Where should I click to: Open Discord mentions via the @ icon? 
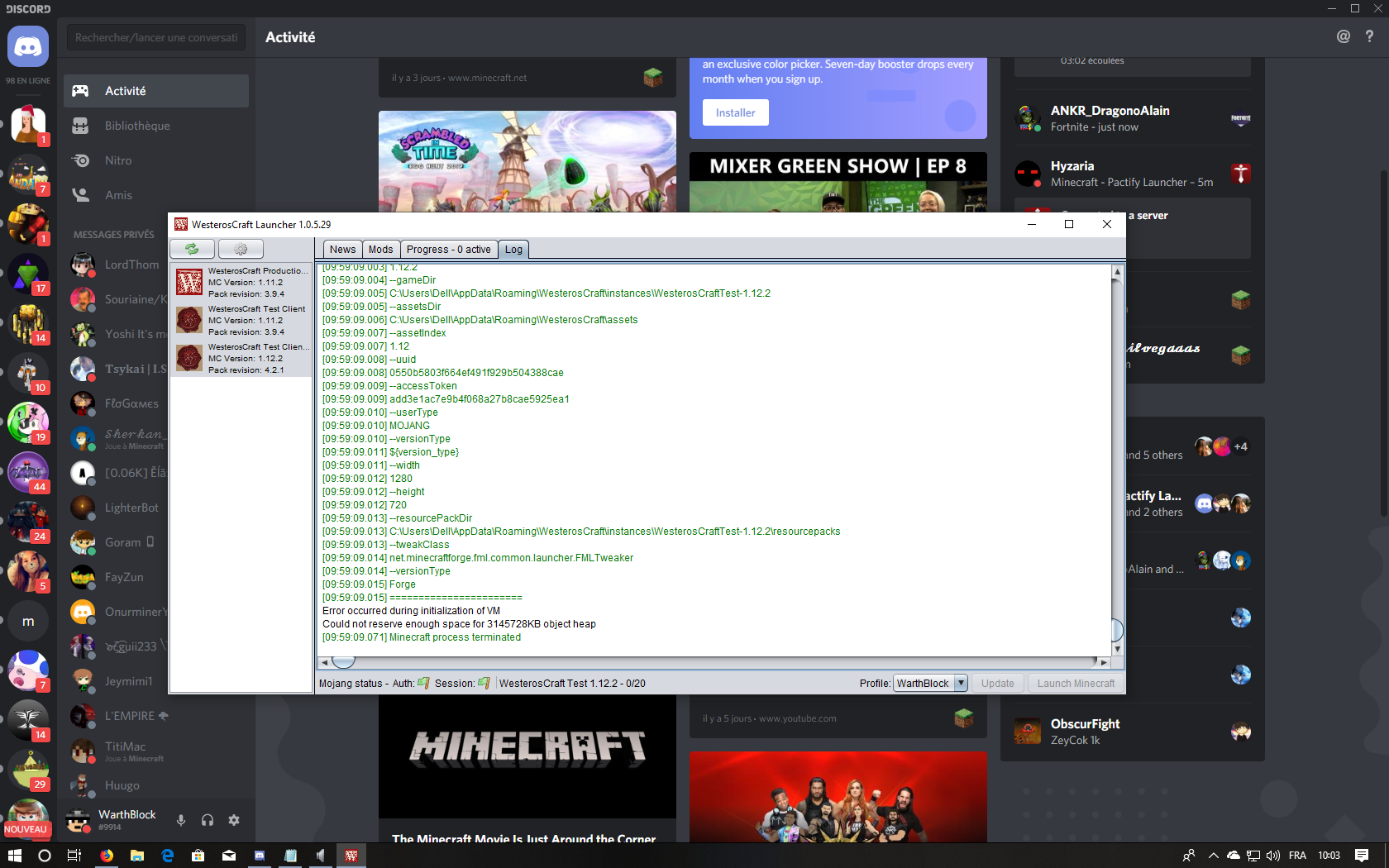[x=1344, y=36]
